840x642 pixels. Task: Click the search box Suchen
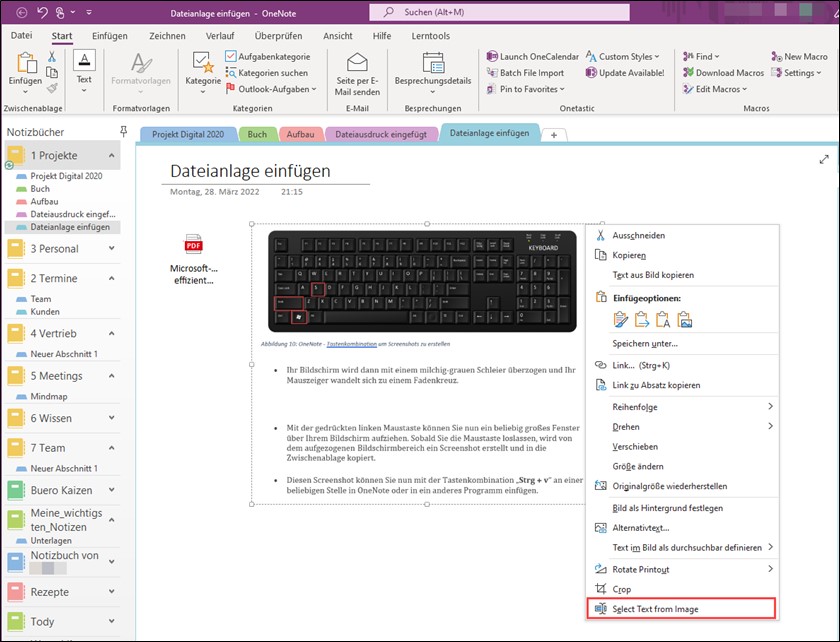499,12
